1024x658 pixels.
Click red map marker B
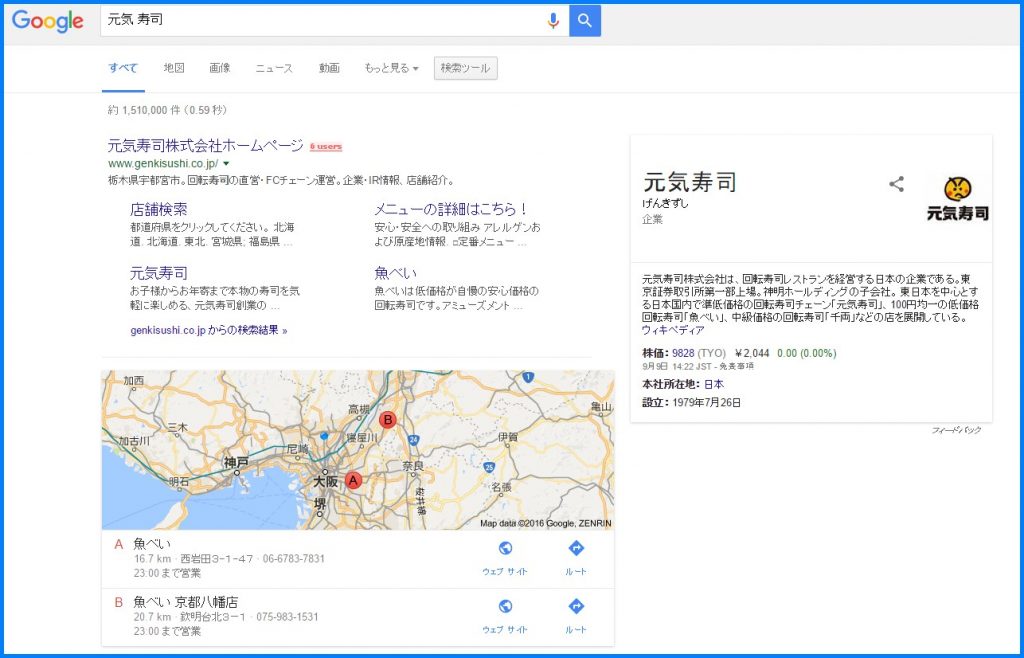388,419
